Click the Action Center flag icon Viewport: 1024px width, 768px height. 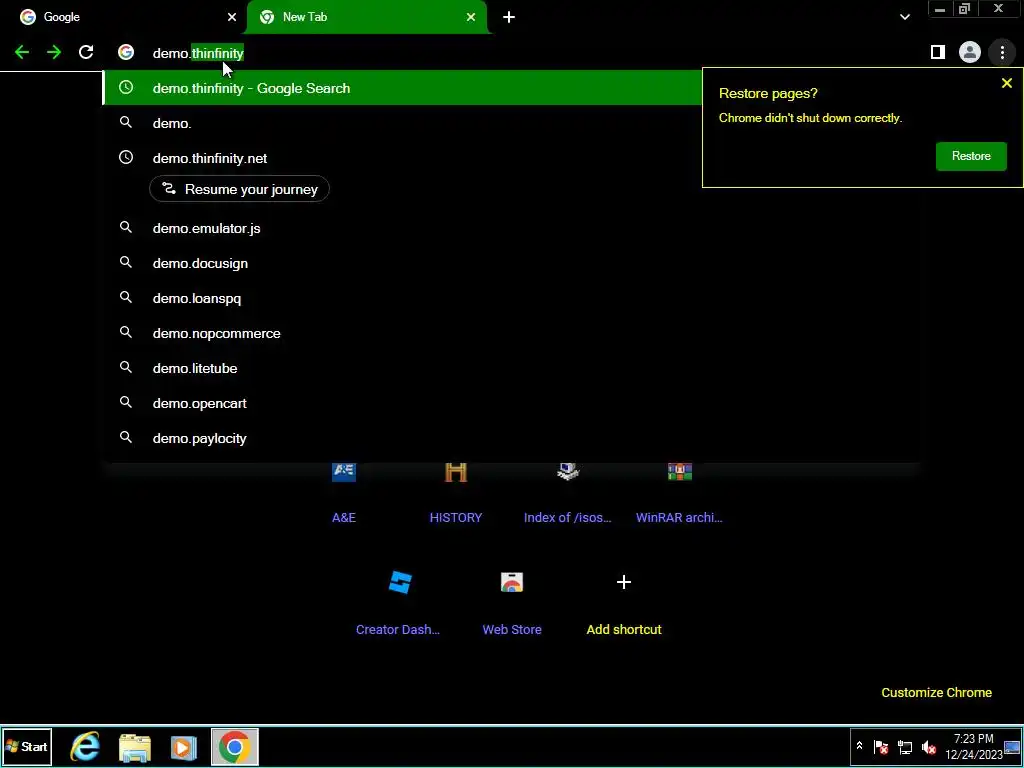click(881, 746)
